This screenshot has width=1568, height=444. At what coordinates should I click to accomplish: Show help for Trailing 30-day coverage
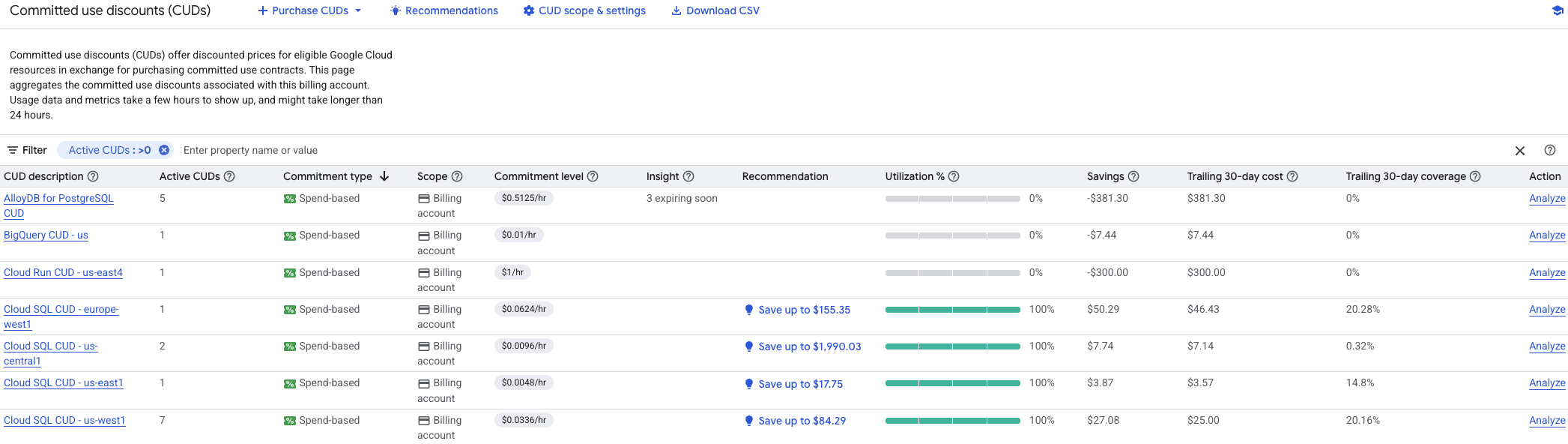point(1475,176)
